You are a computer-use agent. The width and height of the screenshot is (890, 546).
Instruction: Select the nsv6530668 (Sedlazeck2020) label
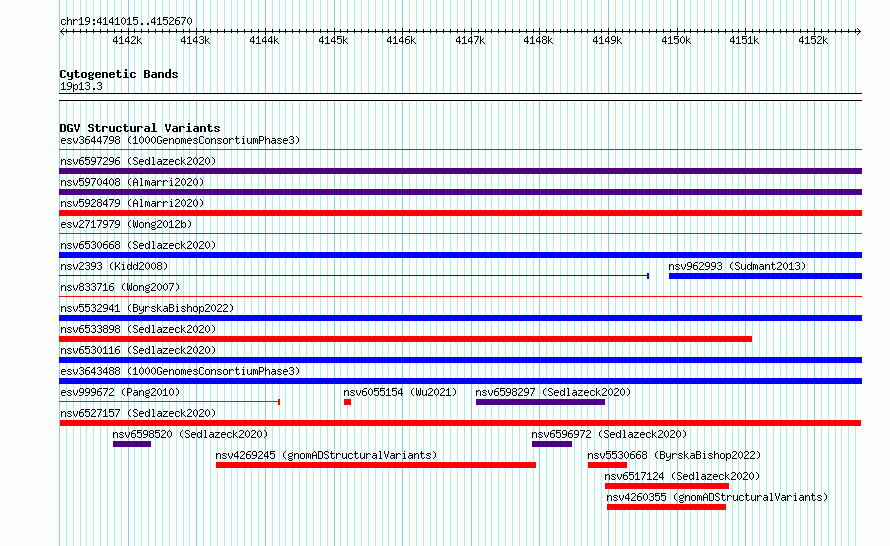click(138, 245)
